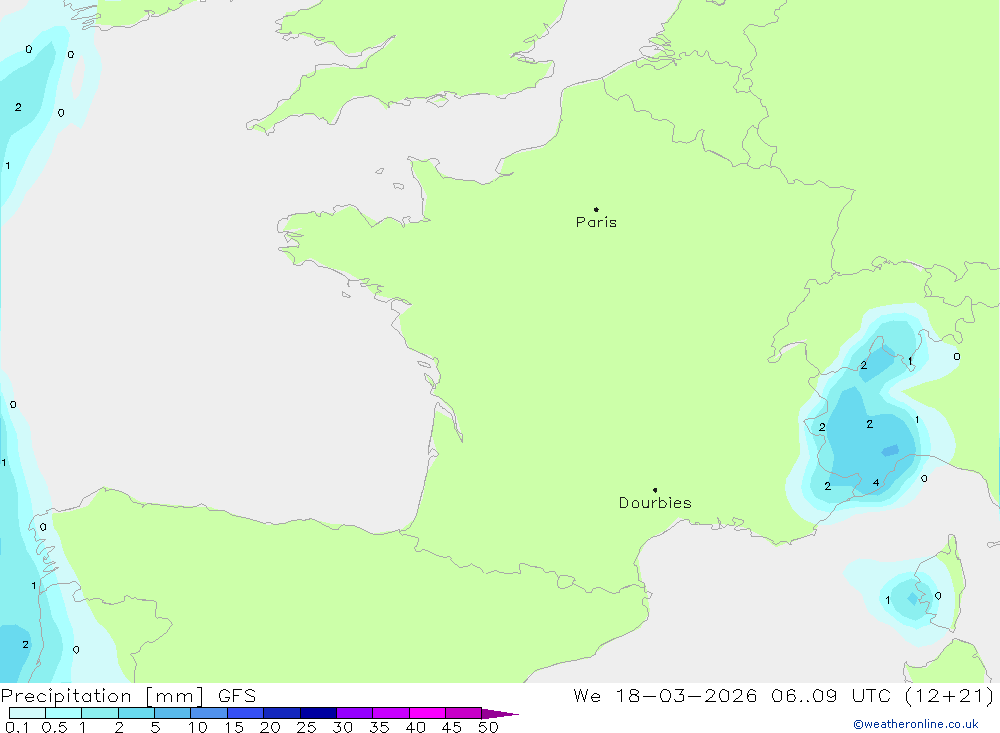The image size is (1000, 733).
Task: Pick the 45–50 mm legend swatch
Action: tap(464, 713)
